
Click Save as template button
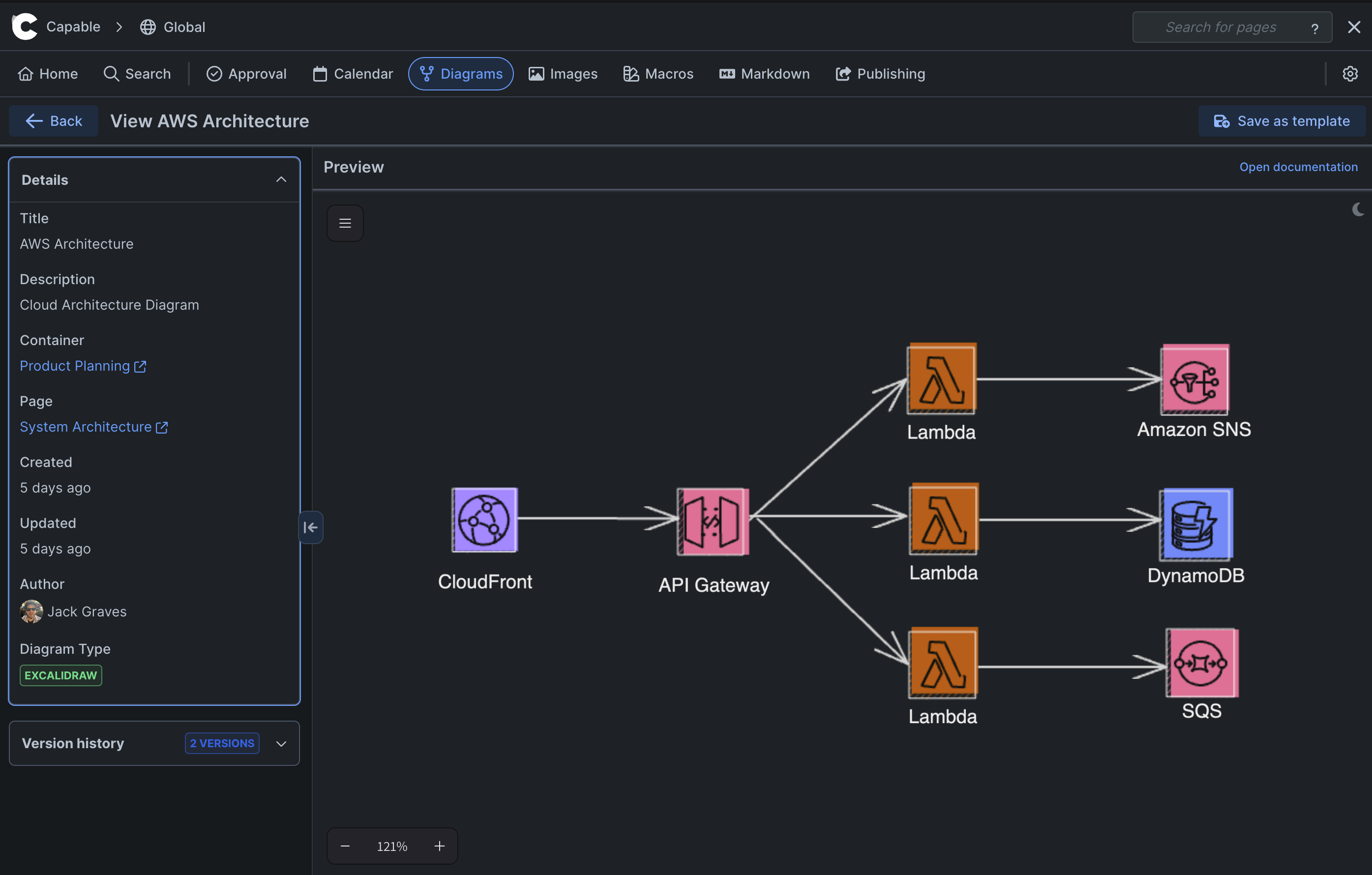pyautogui.click(x=1282, y=121)
